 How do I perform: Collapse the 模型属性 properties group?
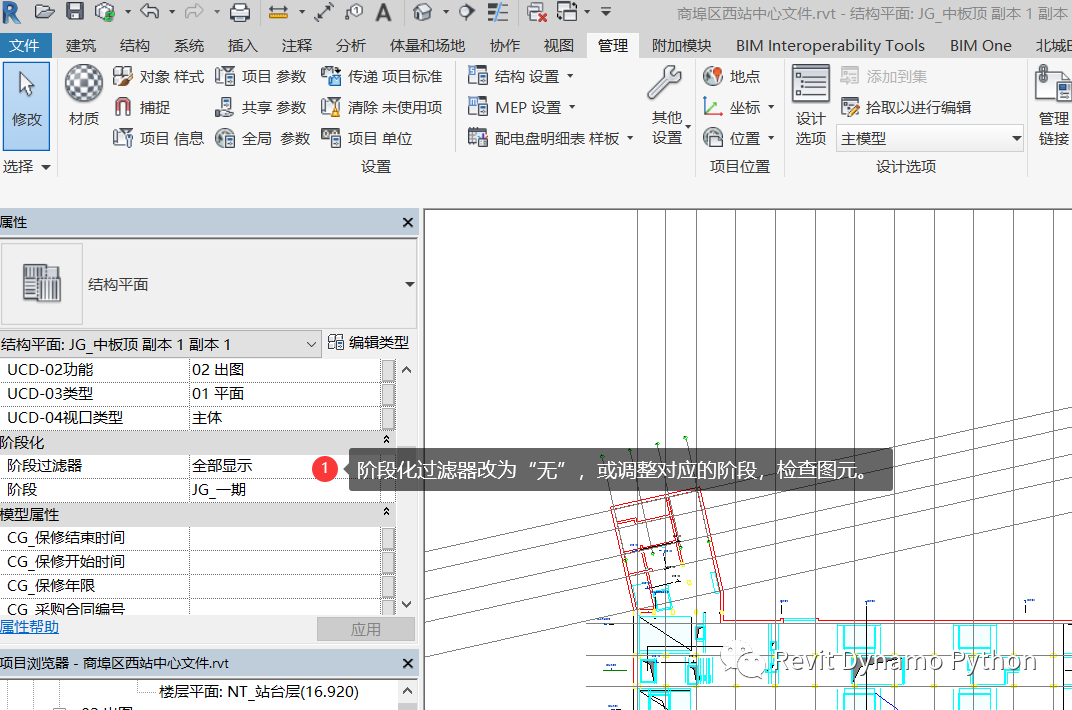[386, 513]
